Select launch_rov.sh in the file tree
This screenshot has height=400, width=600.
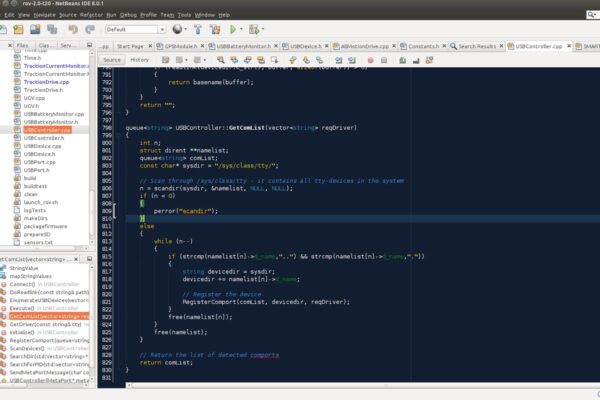[41, 202]
